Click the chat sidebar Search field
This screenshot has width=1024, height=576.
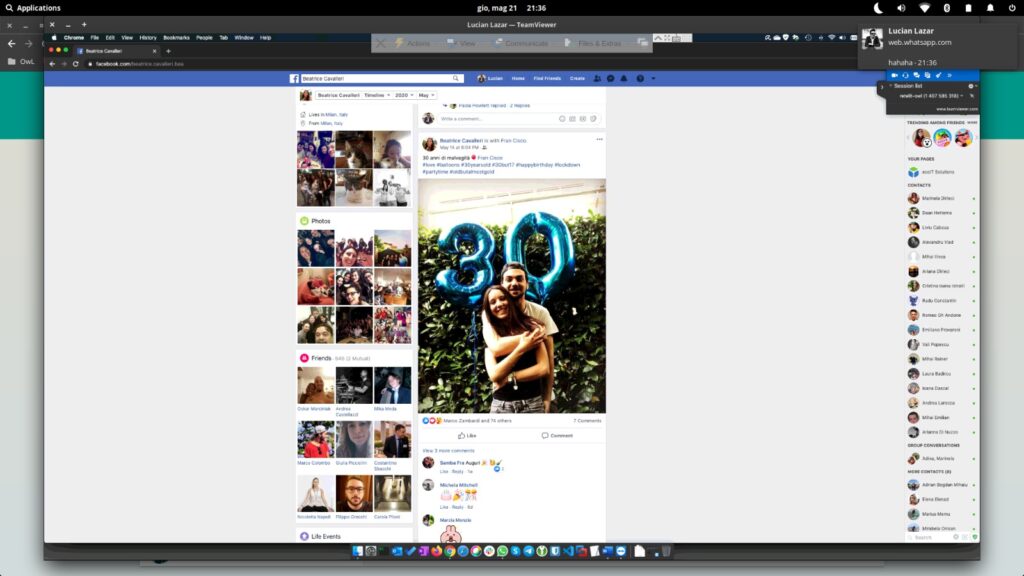tap(931, 537)
